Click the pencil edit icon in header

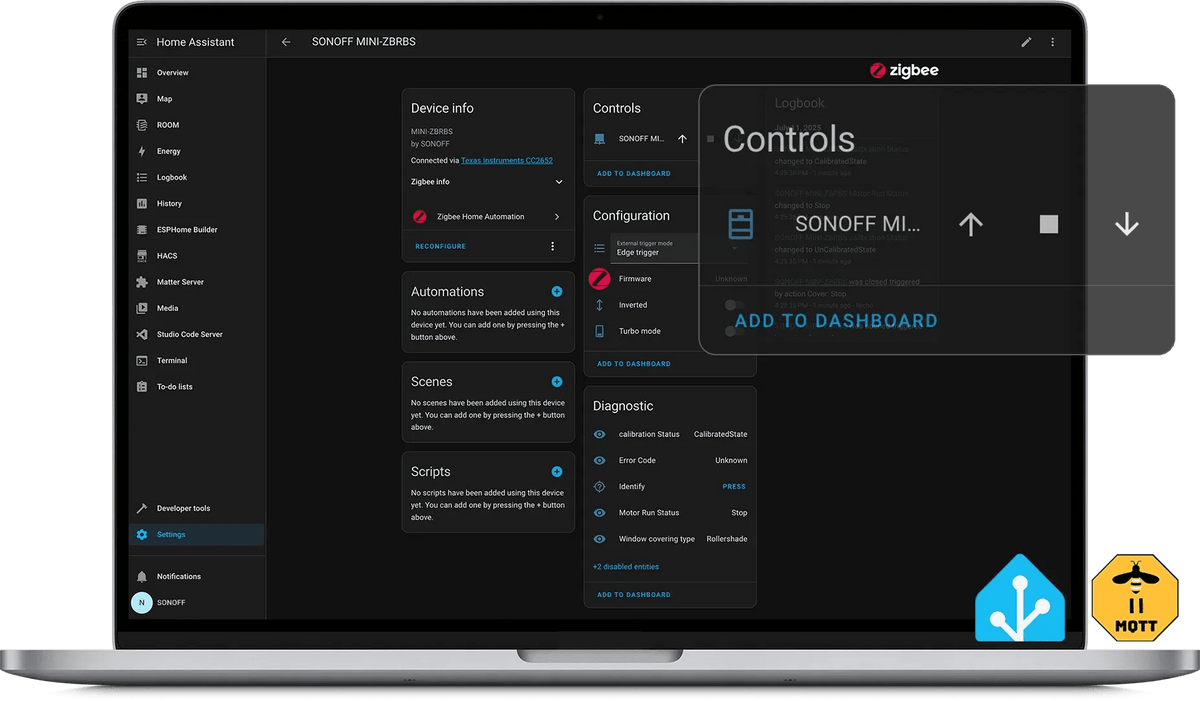pos(1026,42)
